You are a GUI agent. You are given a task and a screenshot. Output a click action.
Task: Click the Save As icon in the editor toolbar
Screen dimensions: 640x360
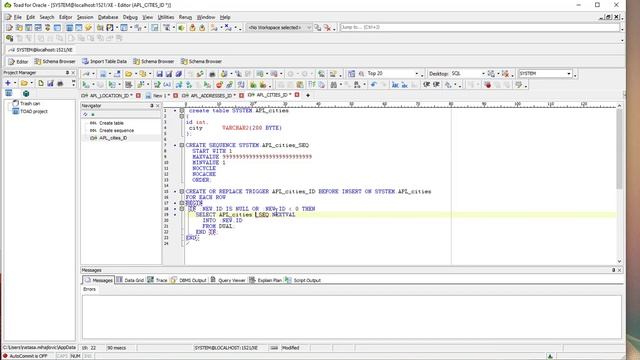169,74
